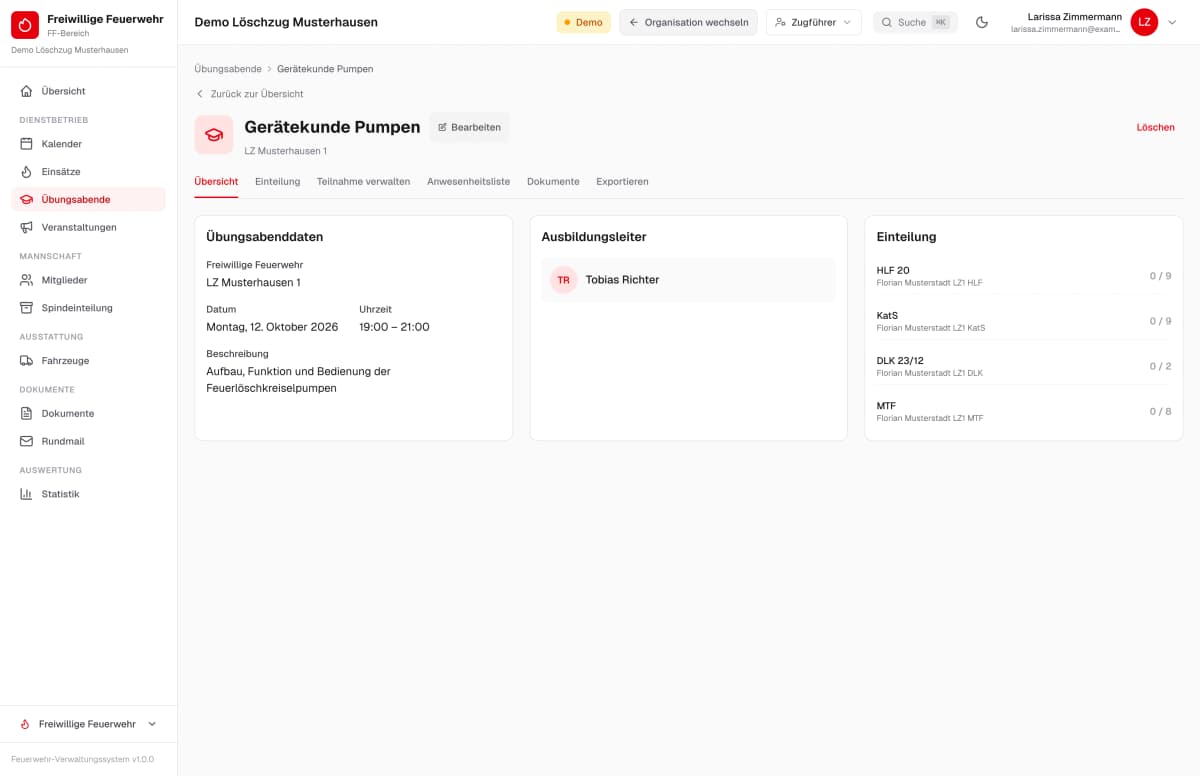Viewport: 1200px width, 776px height.
Task: Click the version text Feuerwehr-Verwaltungssystem v1.0.0
Action: point(82,759)
